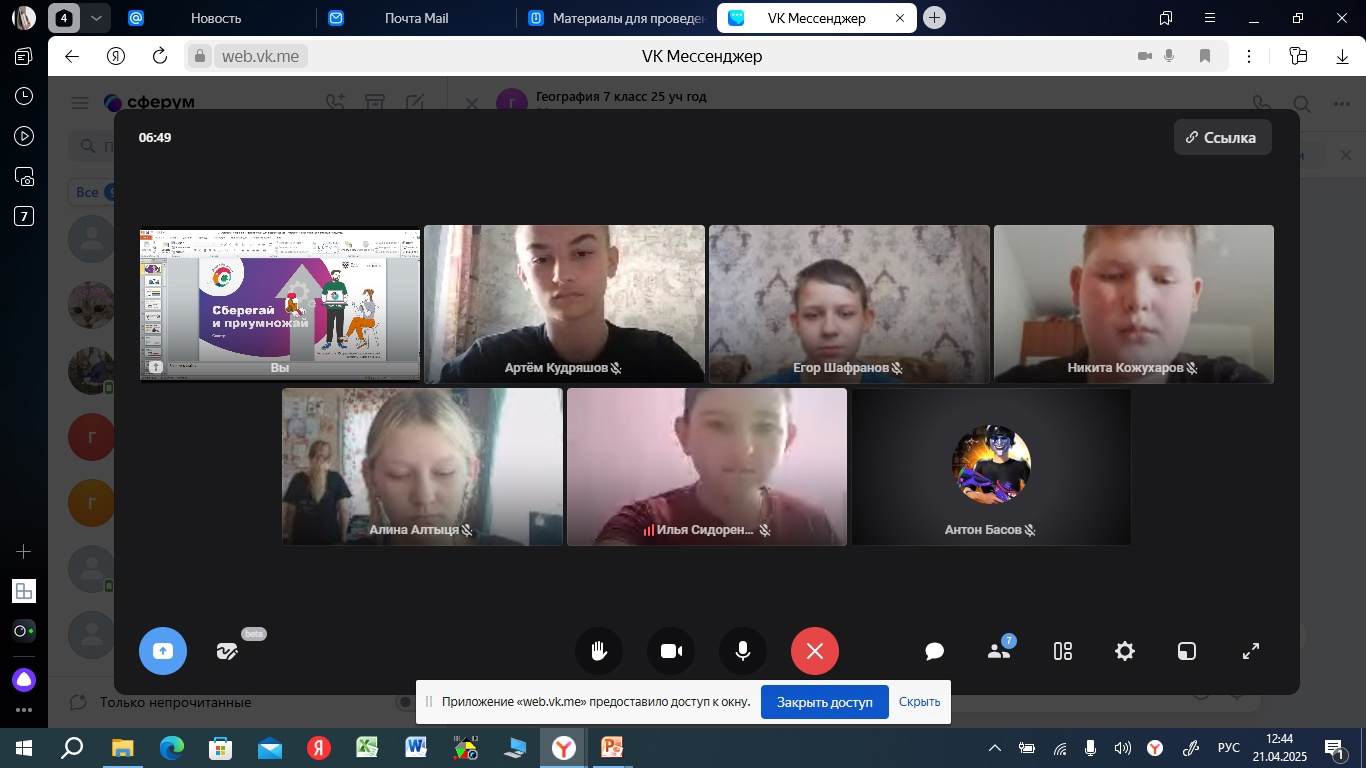
Task: Click Закрыть доступ button
Action: [824, 702]
